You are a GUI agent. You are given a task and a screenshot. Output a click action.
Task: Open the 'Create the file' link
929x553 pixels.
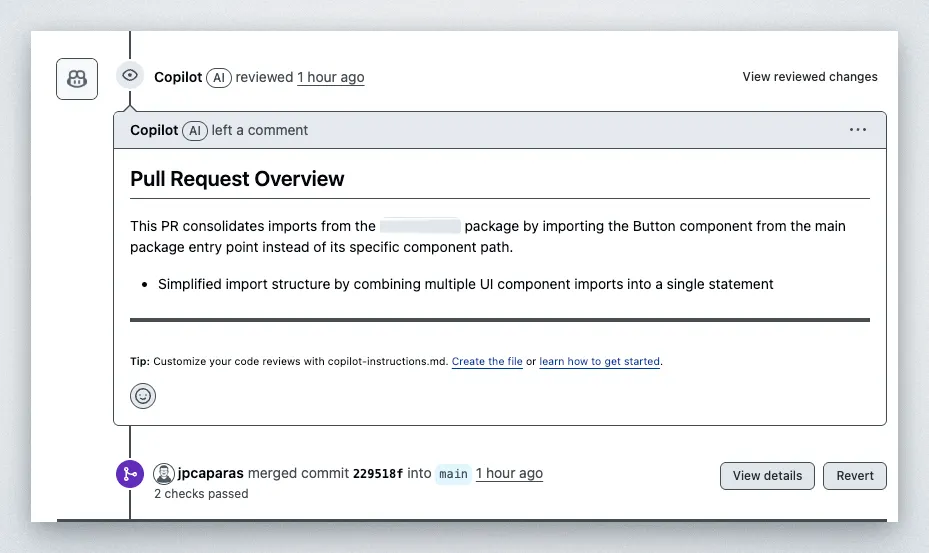(487, 362)
